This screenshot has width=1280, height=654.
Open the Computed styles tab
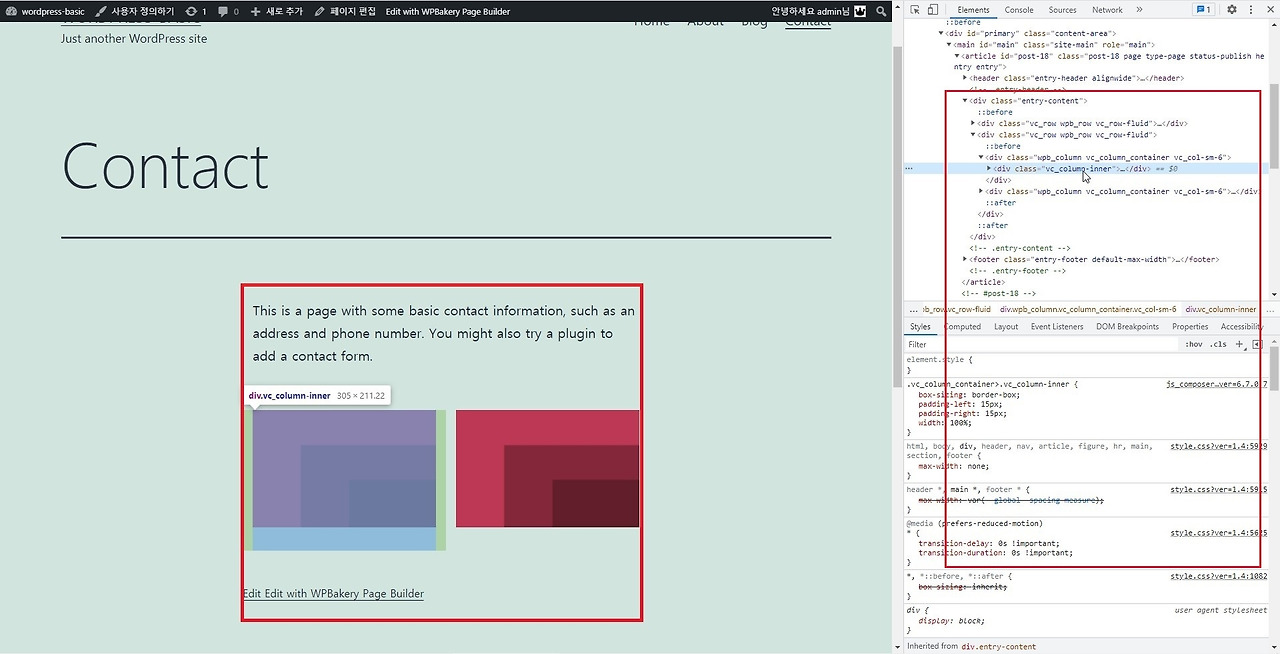point(962,327)
